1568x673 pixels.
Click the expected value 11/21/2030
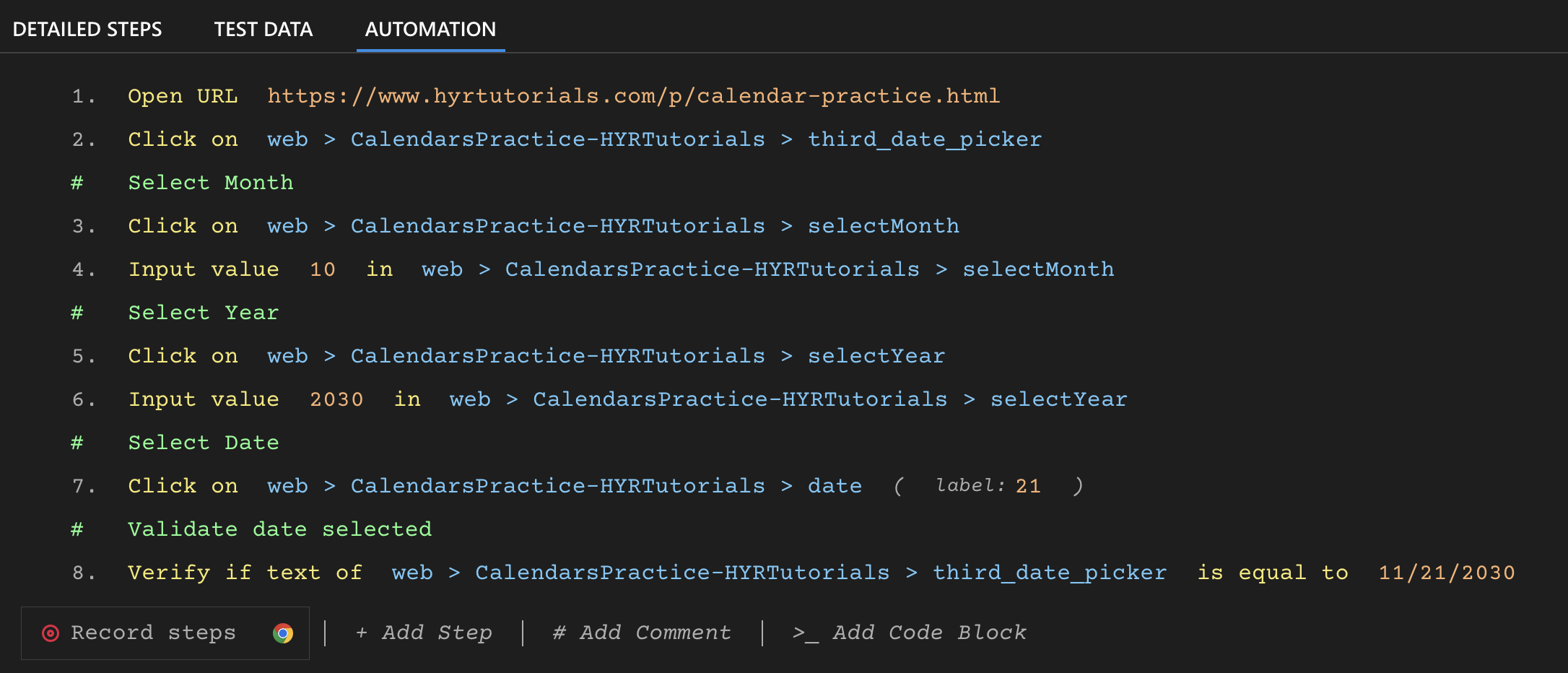coord(1446,573)
